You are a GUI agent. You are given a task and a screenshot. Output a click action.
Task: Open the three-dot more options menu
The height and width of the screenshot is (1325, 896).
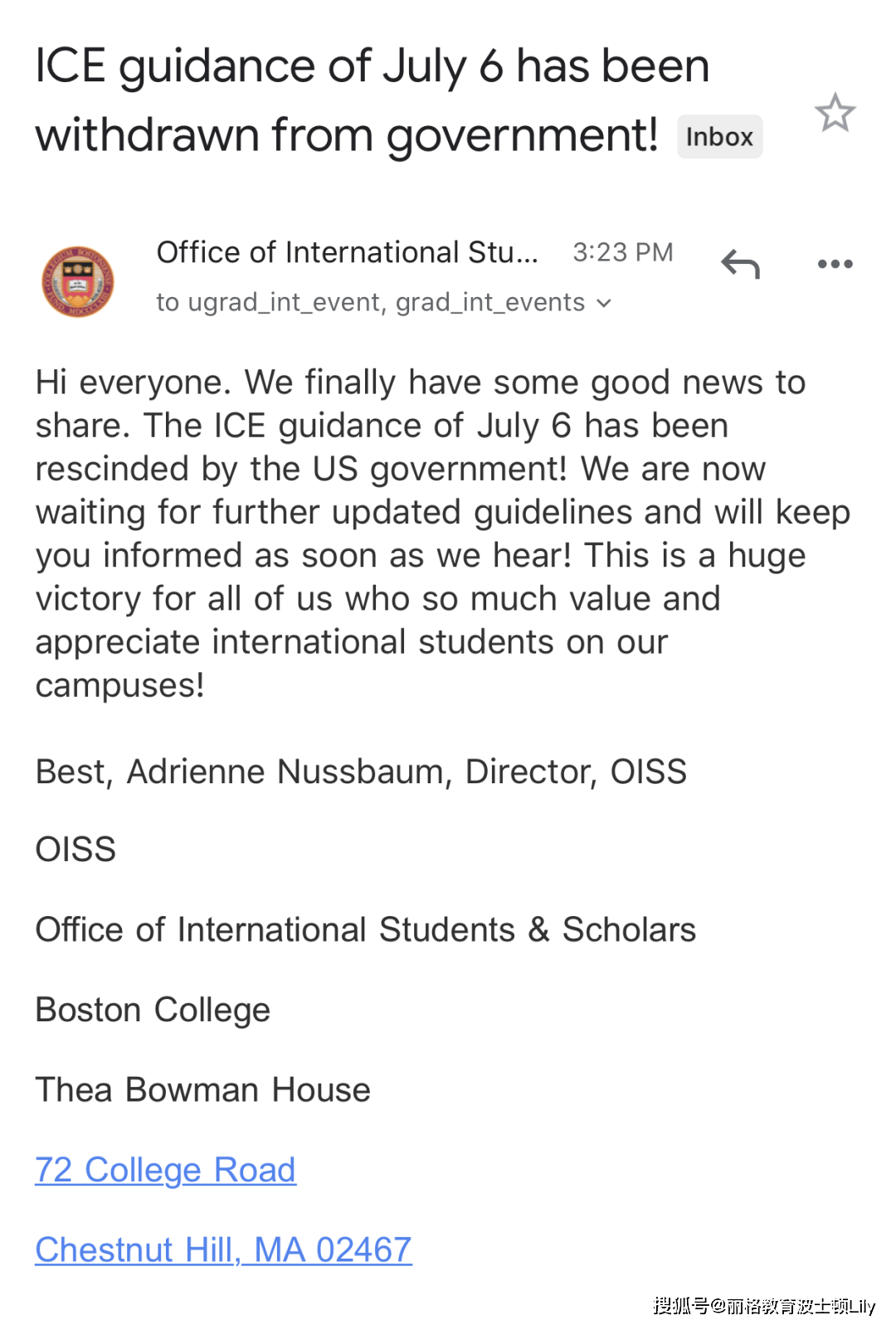click(835, 264)
